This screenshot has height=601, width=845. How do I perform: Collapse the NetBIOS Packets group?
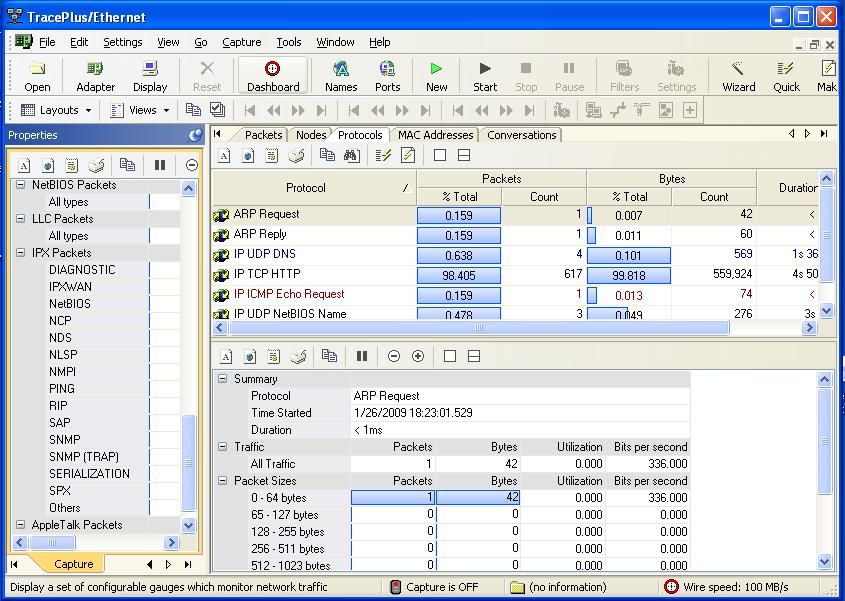pos(20,185)
